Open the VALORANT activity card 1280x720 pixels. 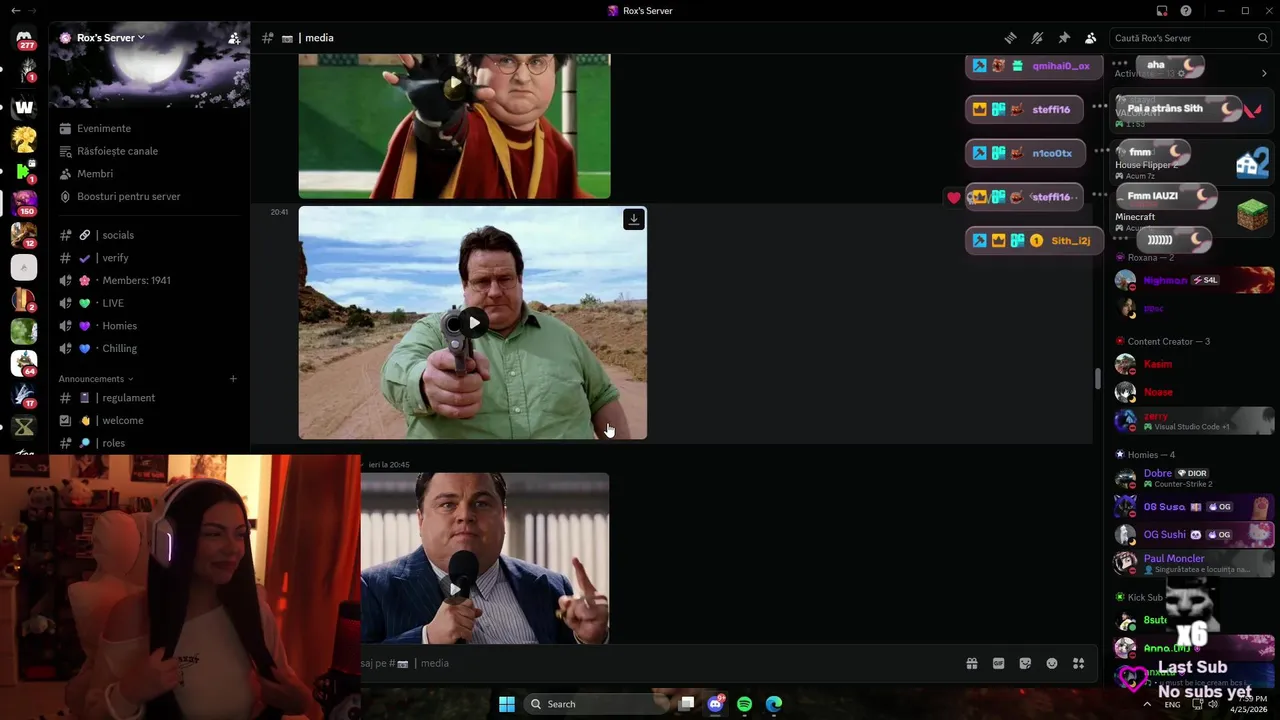1193,113
